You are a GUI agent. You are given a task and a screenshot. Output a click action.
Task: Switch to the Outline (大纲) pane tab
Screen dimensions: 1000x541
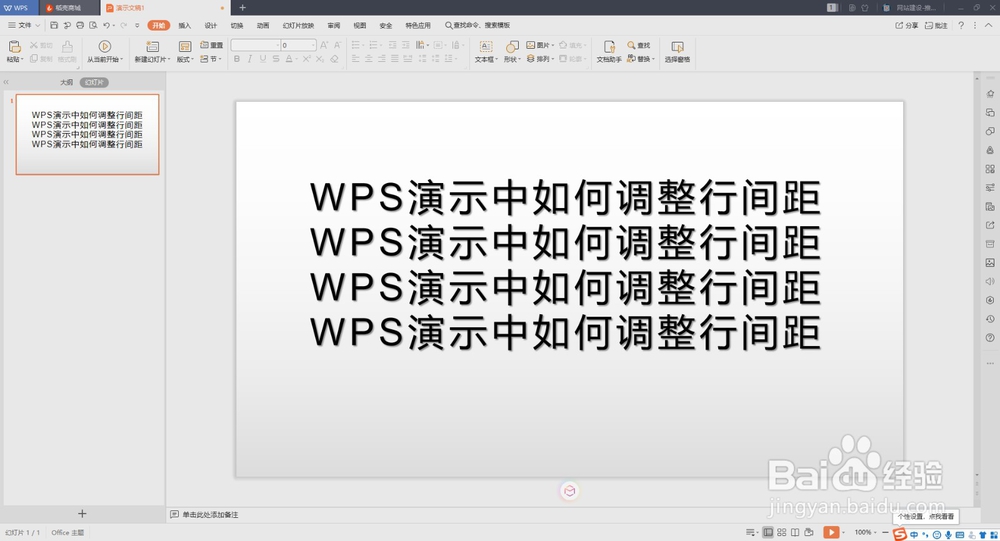pyautogui.click(x=66, y=82)
